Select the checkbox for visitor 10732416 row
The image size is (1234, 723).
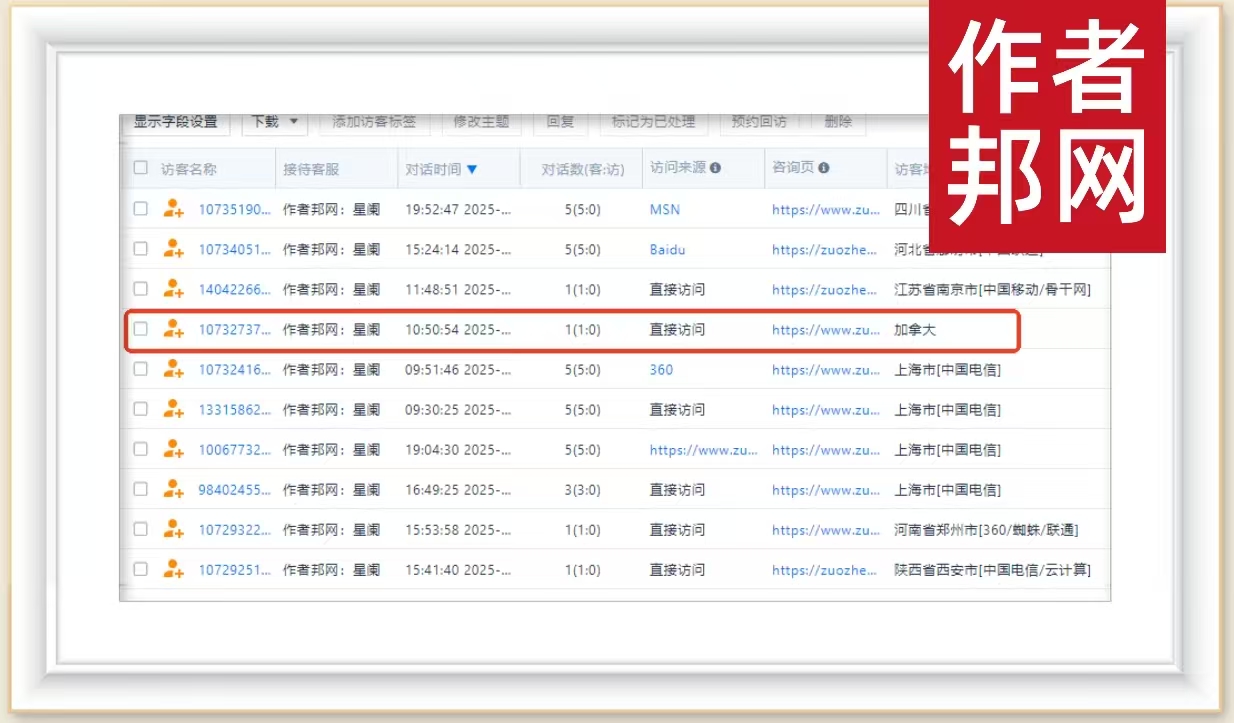click(141, 369)
